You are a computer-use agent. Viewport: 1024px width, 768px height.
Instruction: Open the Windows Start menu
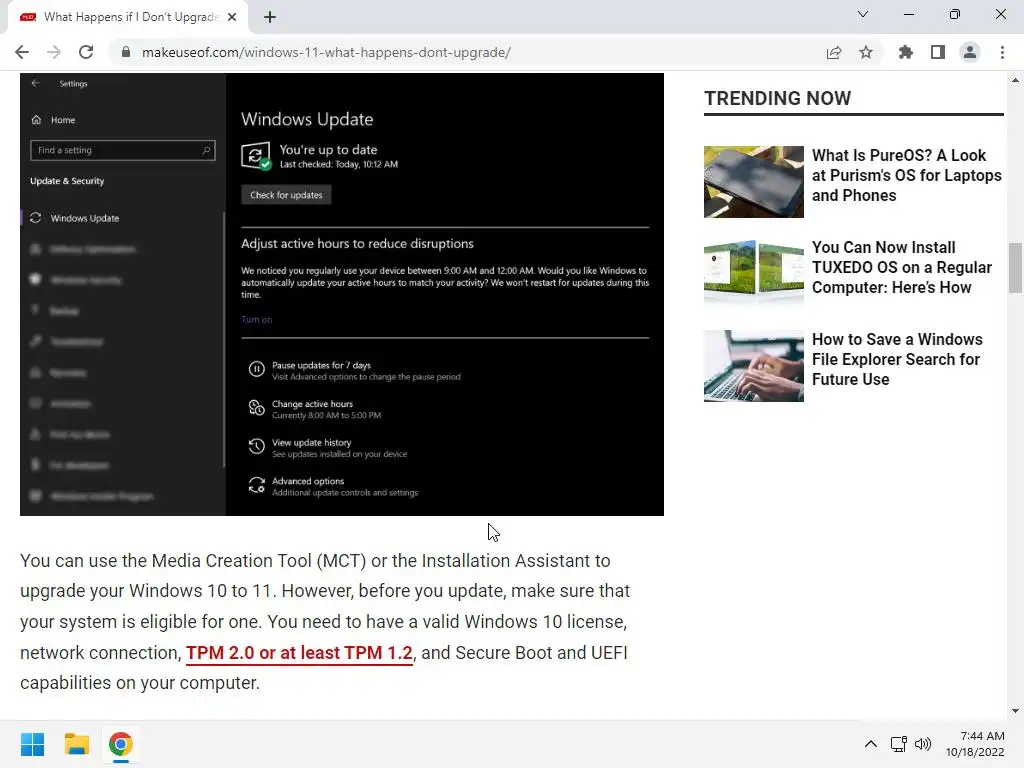coord(32,744)
